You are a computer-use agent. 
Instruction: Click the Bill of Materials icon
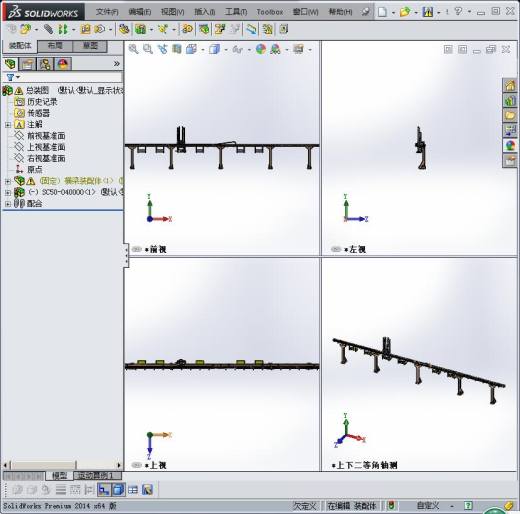click(204, 29)
